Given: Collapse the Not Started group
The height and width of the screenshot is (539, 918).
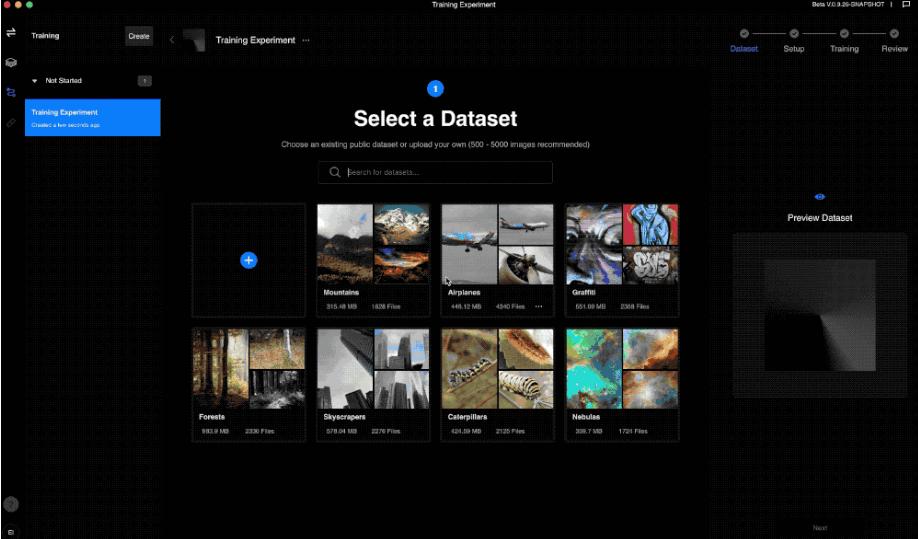Looking at the screenshot, I should pos(35,81).
